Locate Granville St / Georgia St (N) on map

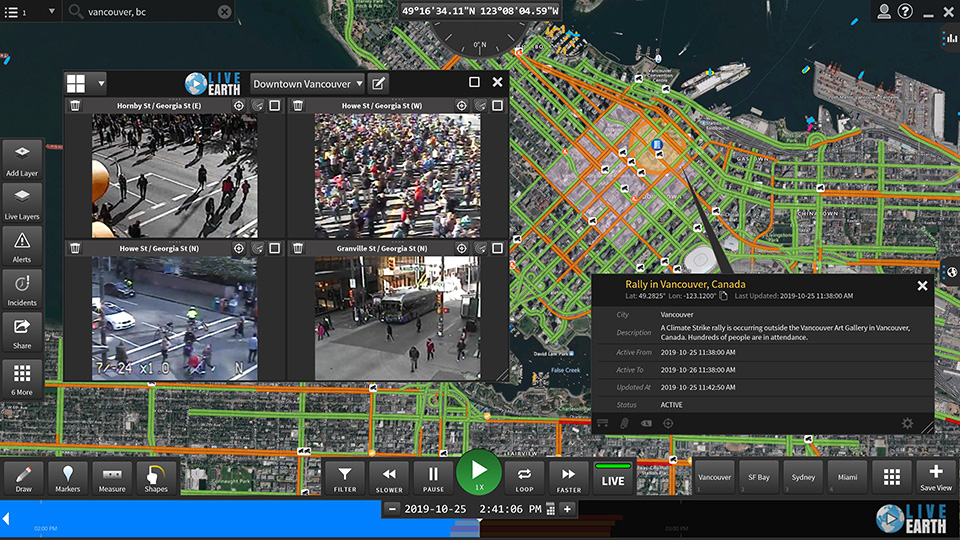[462, 249]
